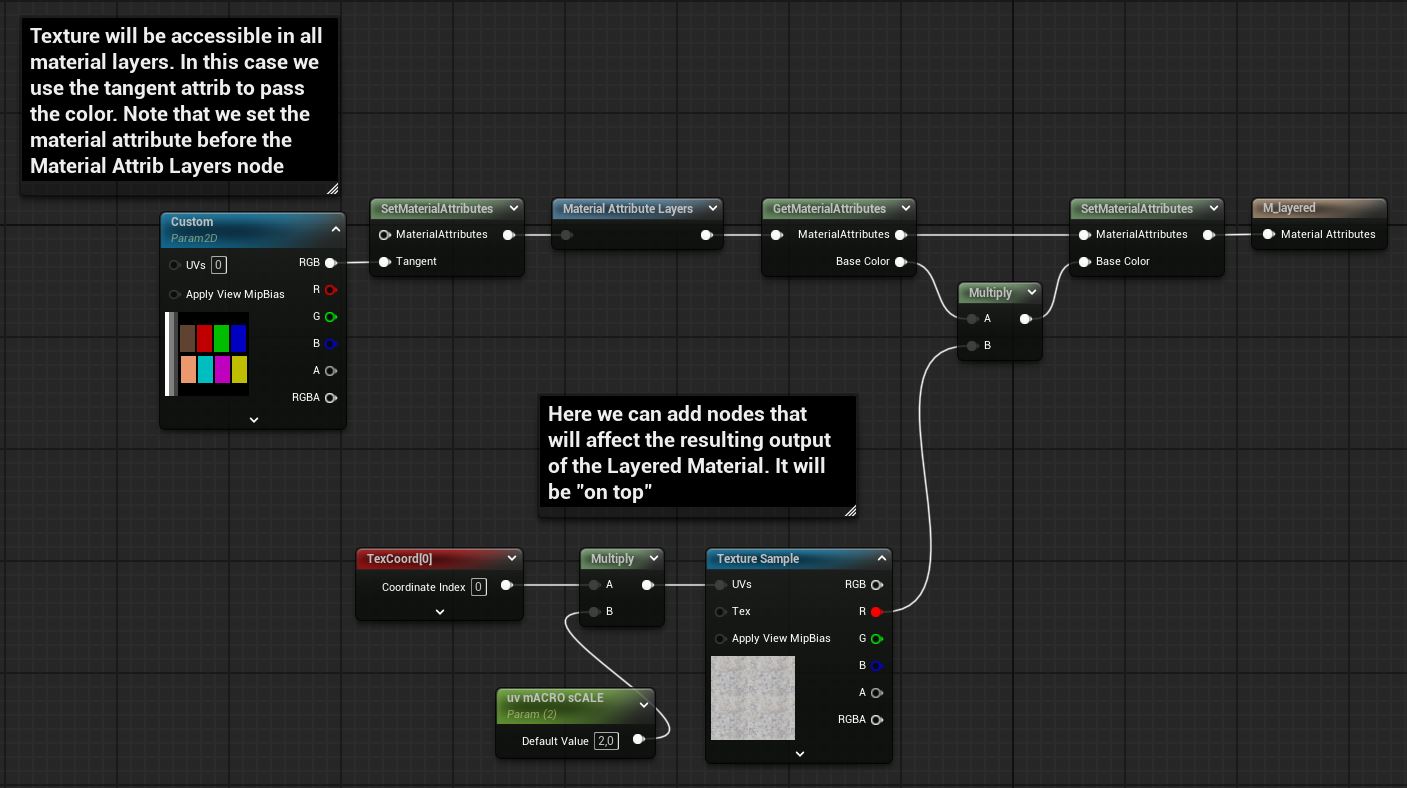Screen dimensions: 1407x788
Task: Click GetMaterialAttributes Base Color output pin
Action: click(x=900, y=262)
